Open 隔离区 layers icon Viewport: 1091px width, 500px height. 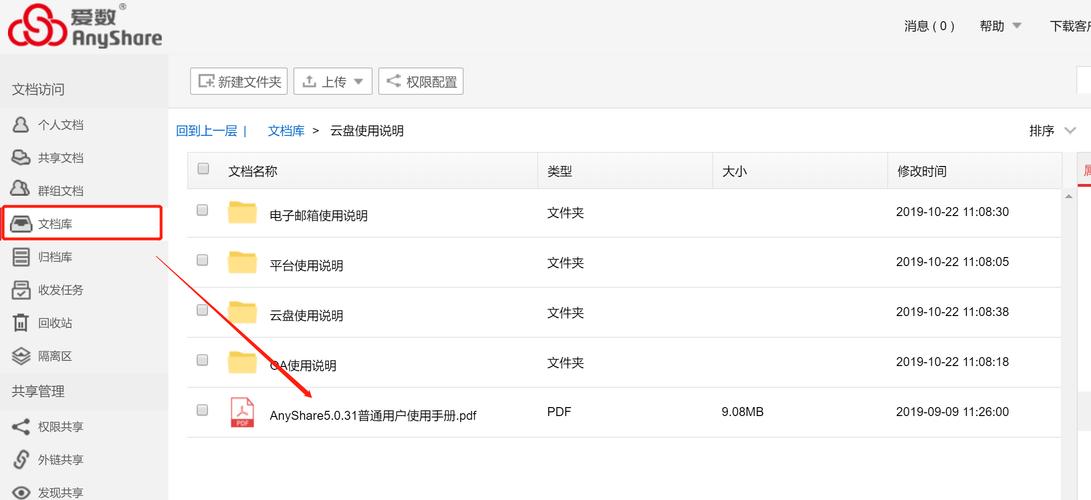[21, 356]
